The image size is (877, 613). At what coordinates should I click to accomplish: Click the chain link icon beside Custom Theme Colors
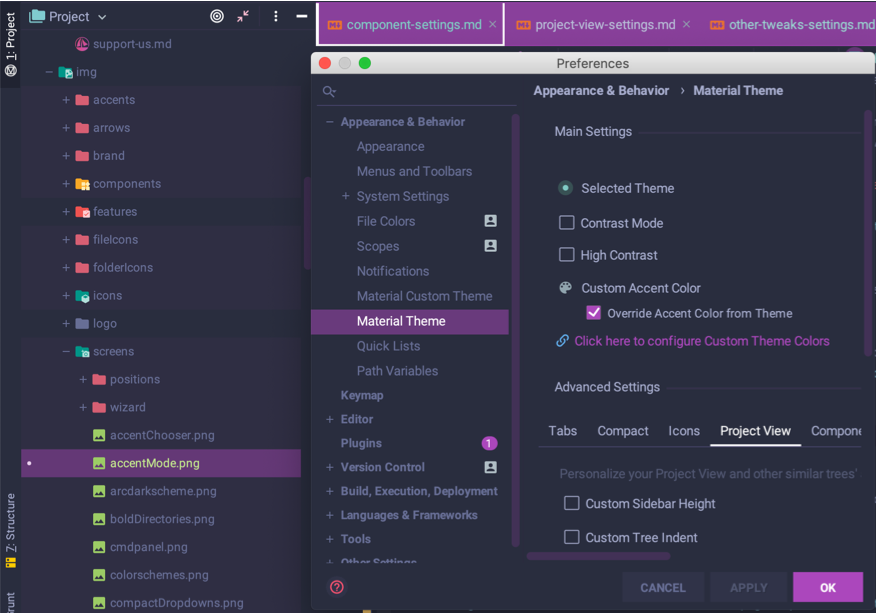[x=562, y=341]
